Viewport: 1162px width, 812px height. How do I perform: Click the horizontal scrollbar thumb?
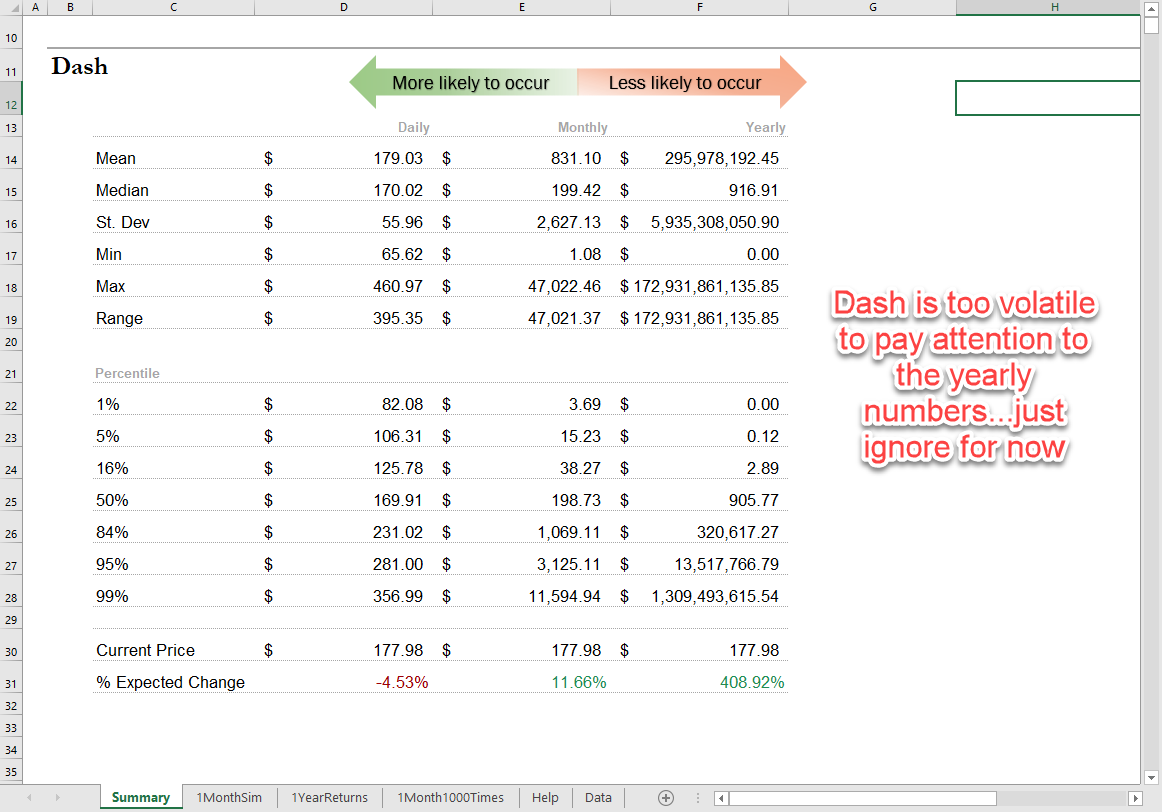[863, 798]
